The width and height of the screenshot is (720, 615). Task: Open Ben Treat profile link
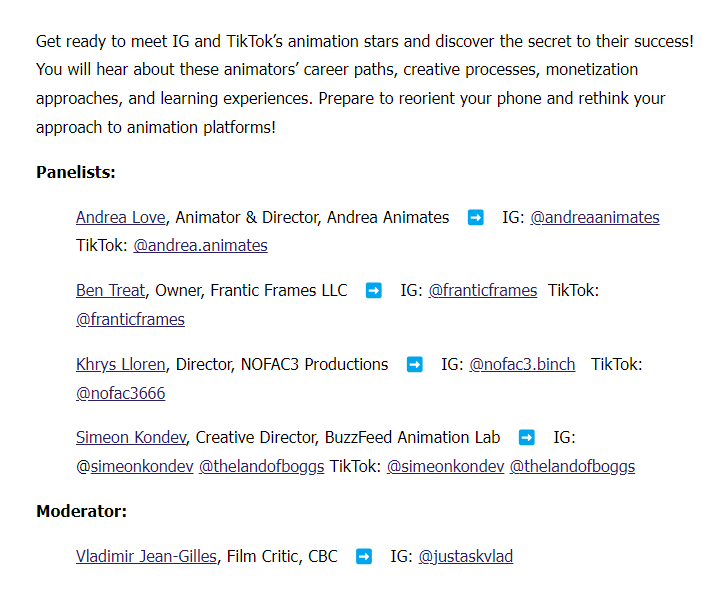click(x=111, y=291)
